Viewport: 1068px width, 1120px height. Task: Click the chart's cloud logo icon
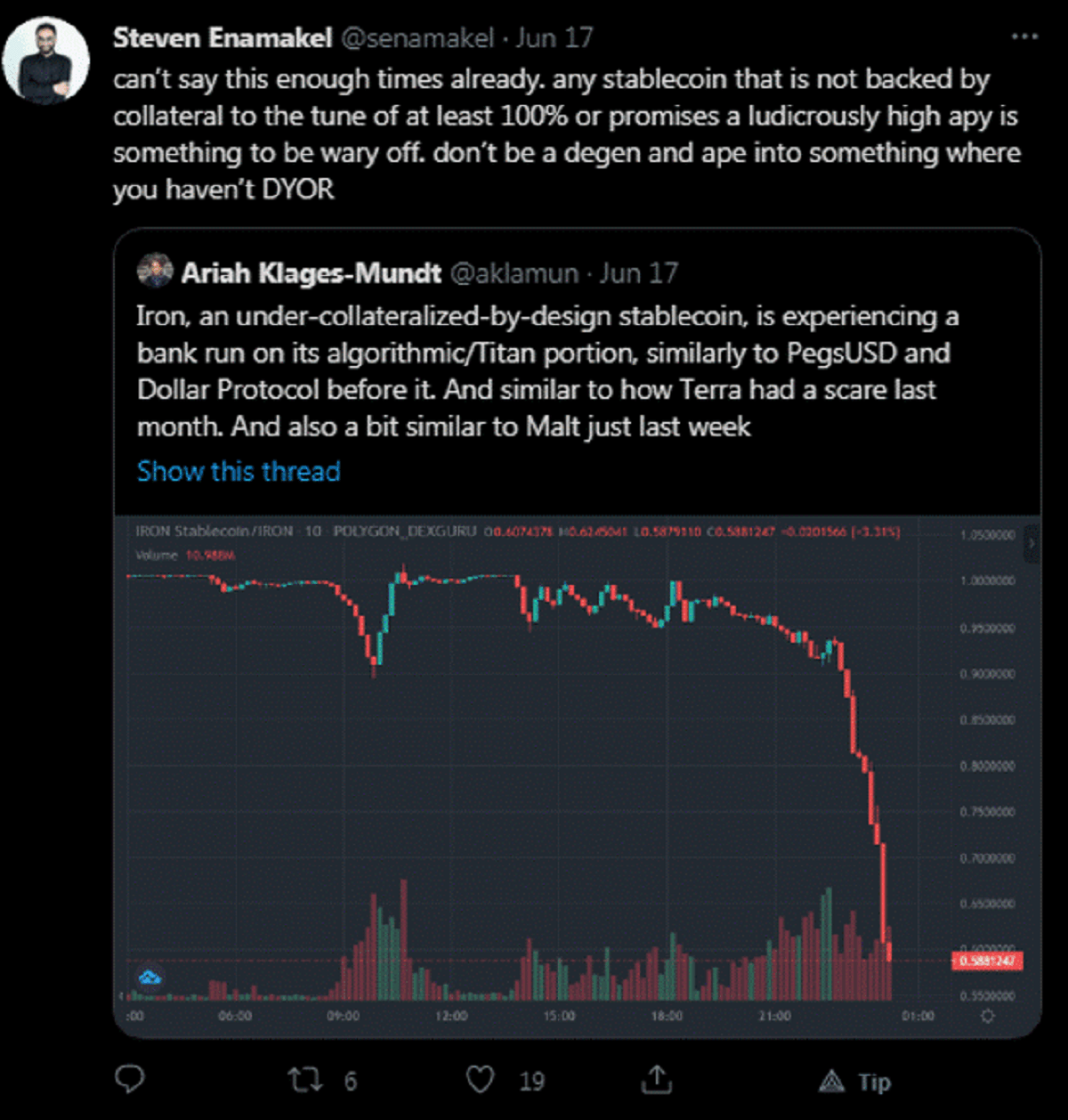[x=150, y=978]
